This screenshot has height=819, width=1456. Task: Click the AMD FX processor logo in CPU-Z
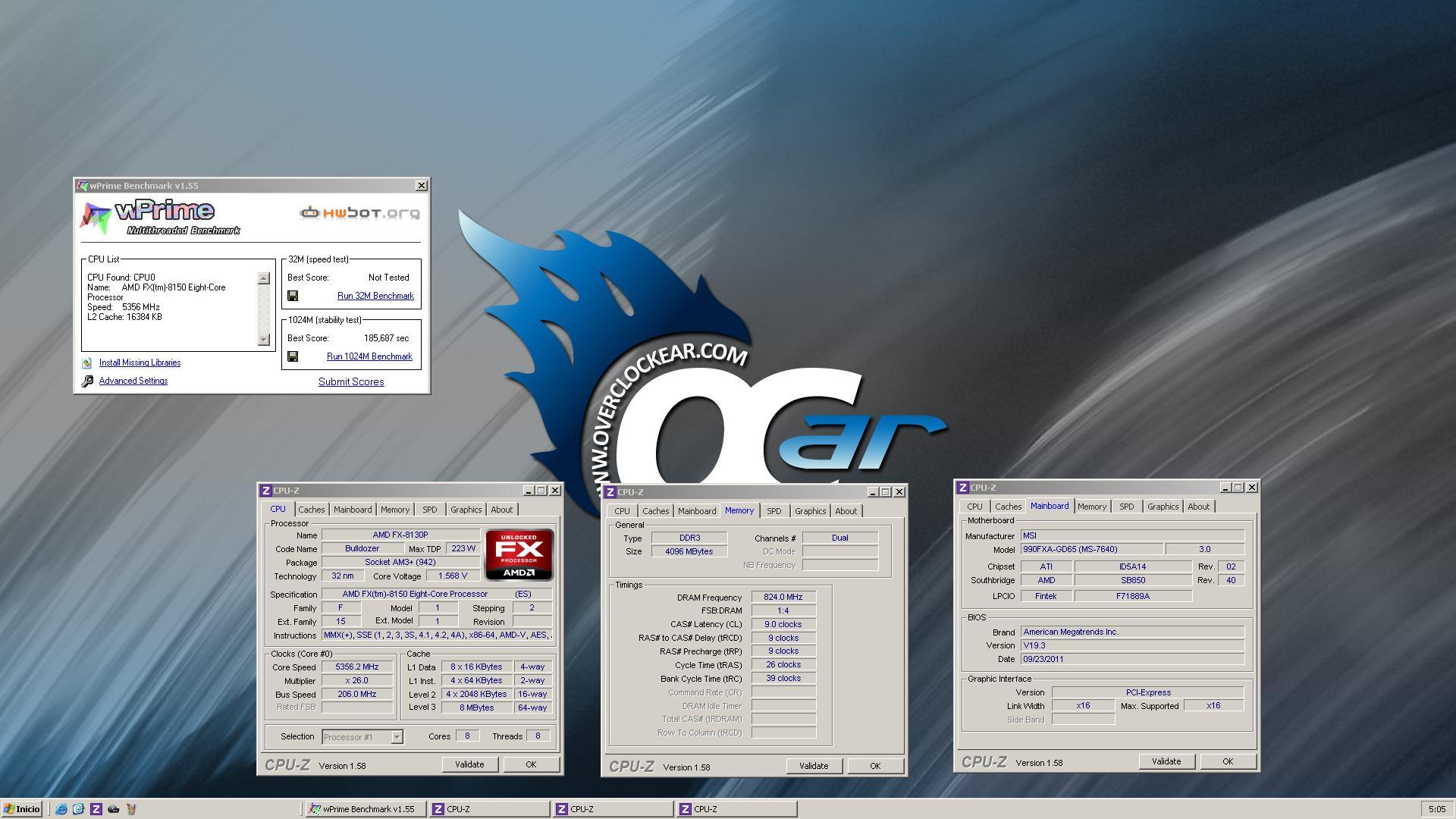519,555
